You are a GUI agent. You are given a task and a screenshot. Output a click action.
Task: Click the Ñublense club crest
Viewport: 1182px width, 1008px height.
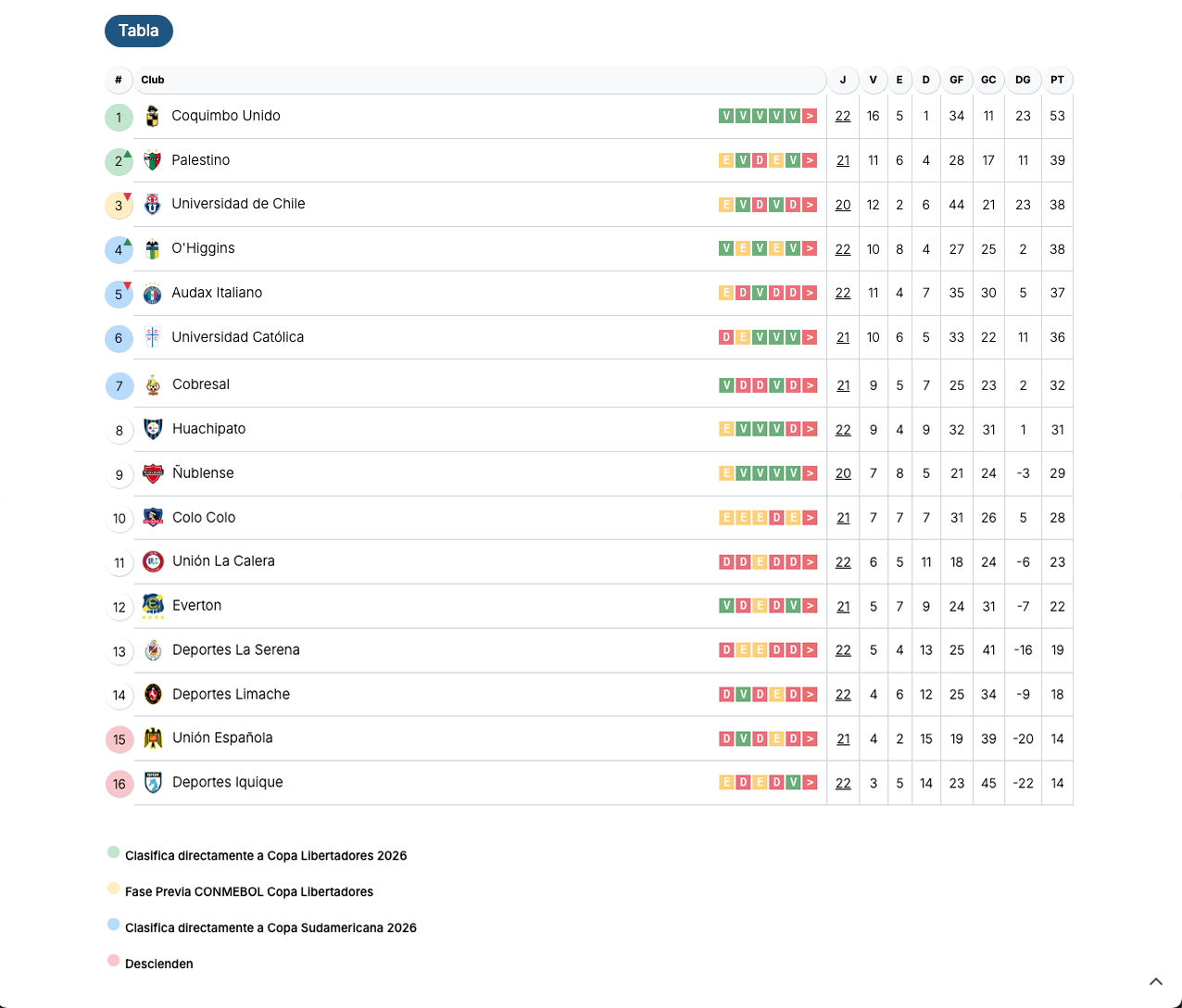coord(154,473)
